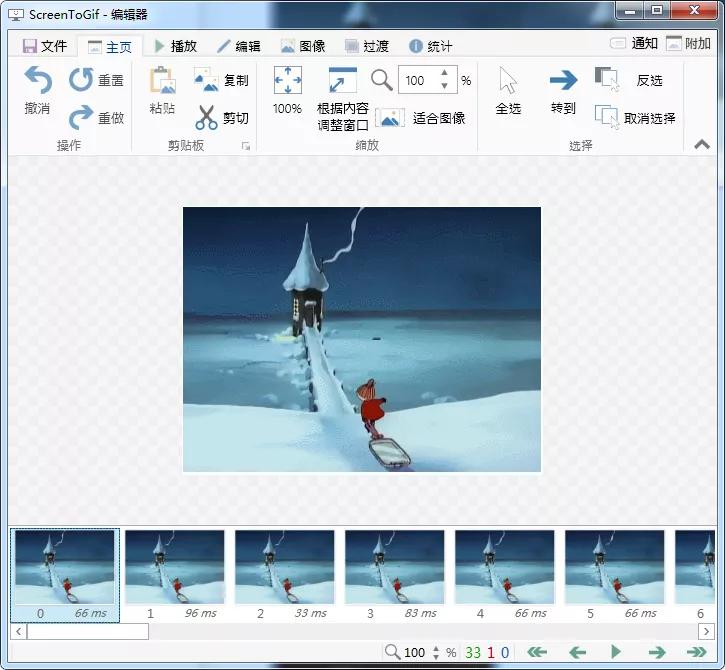This screenshot has width=725, height=670.
Task: Click the 通知 notifications button
Action: coord(634,44)
